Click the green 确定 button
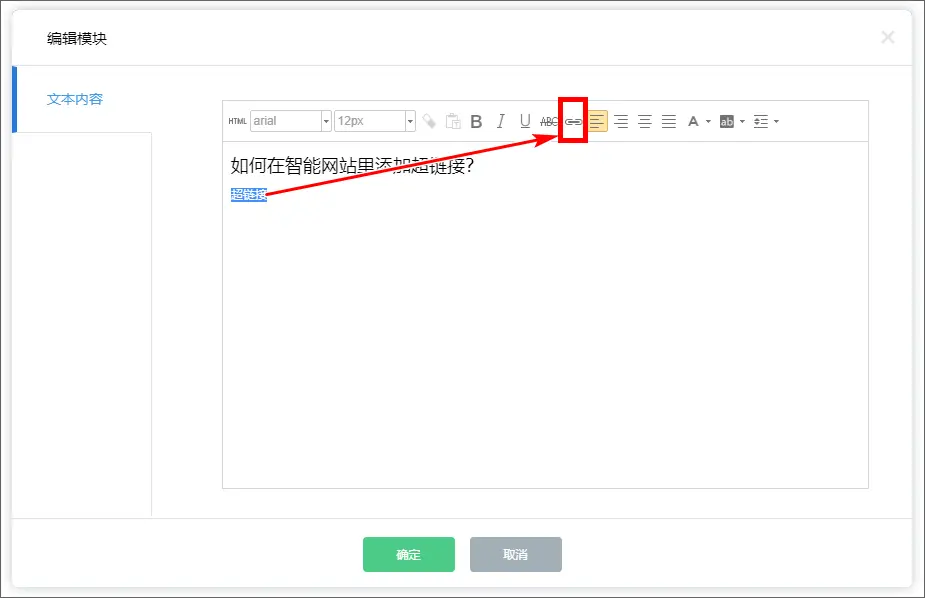 coord(408,554)
